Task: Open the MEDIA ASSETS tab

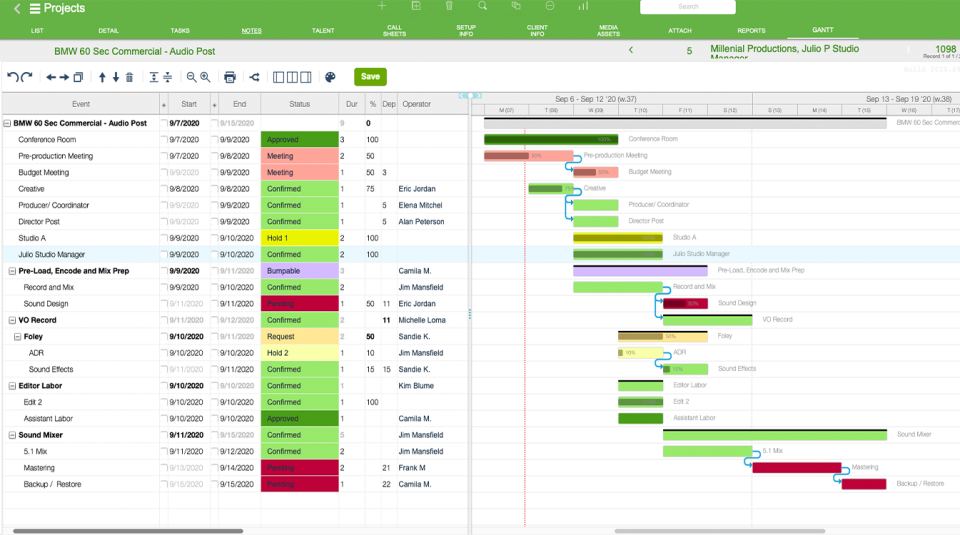Action: pos(609,31)
